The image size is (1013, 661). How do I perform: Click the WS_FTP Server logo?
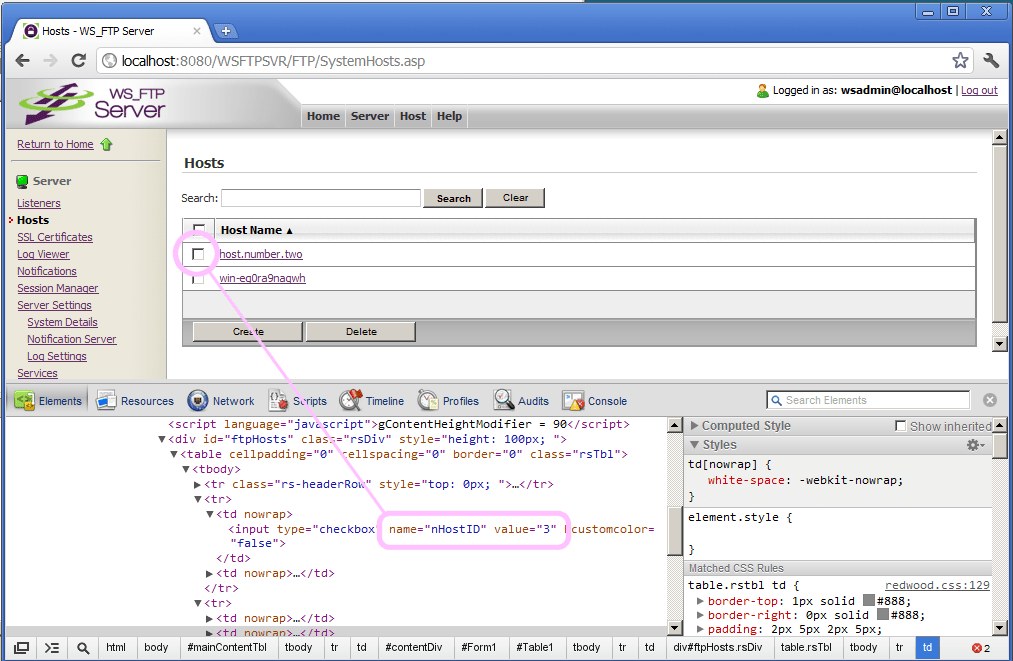(92, 103)
